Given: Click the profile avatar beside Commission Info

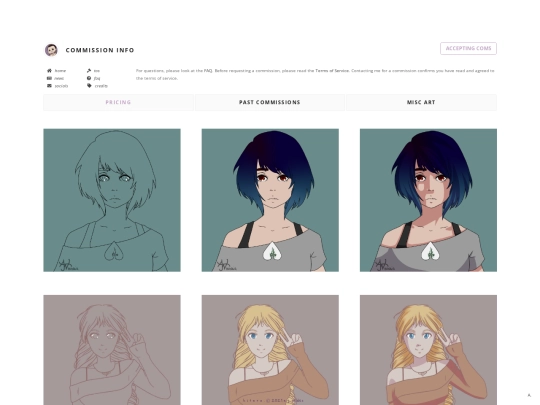Looking at the screenshot, I should coord(51,50).
